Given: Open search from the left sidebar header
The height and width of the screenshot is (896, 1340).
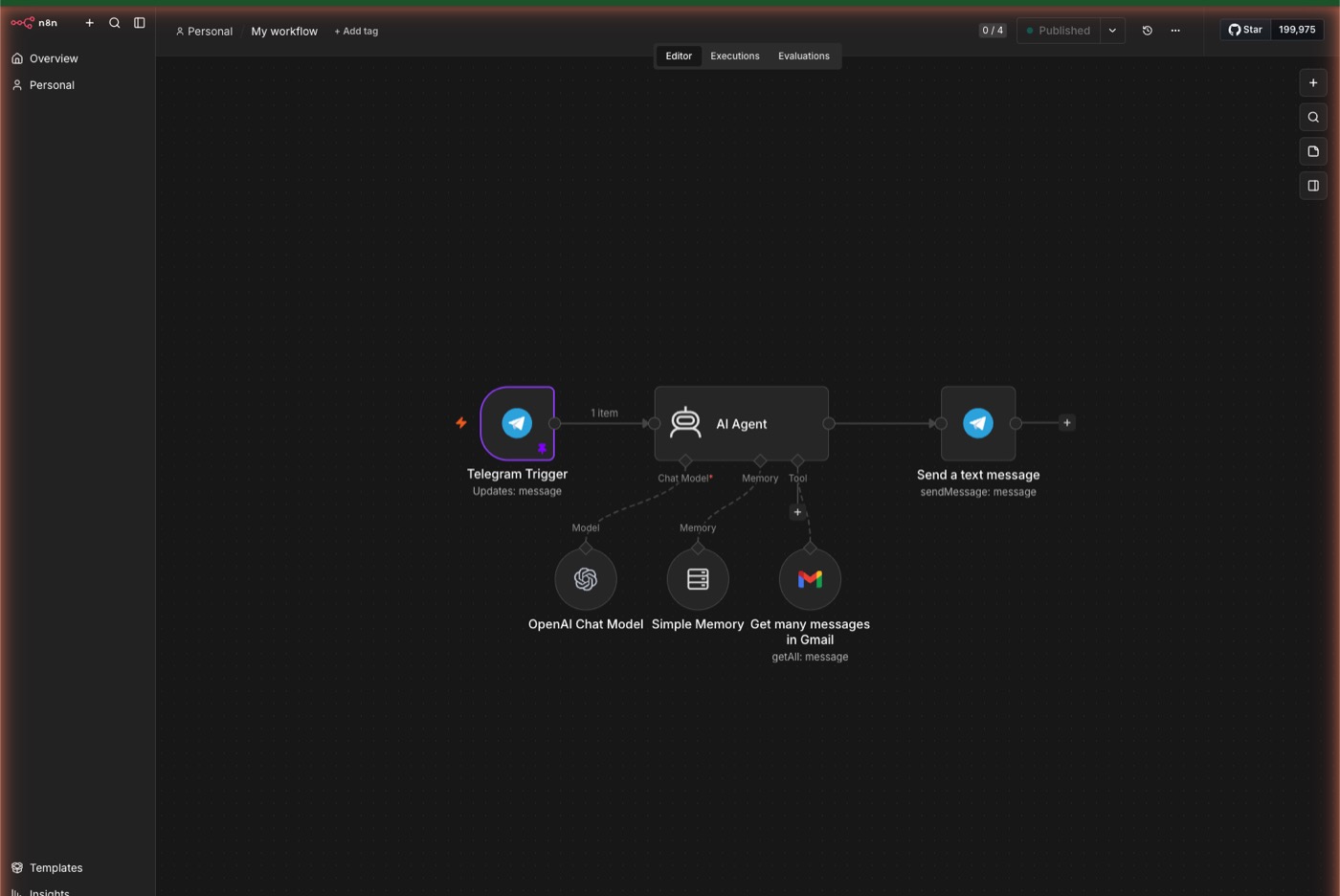Looking at the screenshot, I should (x=115, y=23).
